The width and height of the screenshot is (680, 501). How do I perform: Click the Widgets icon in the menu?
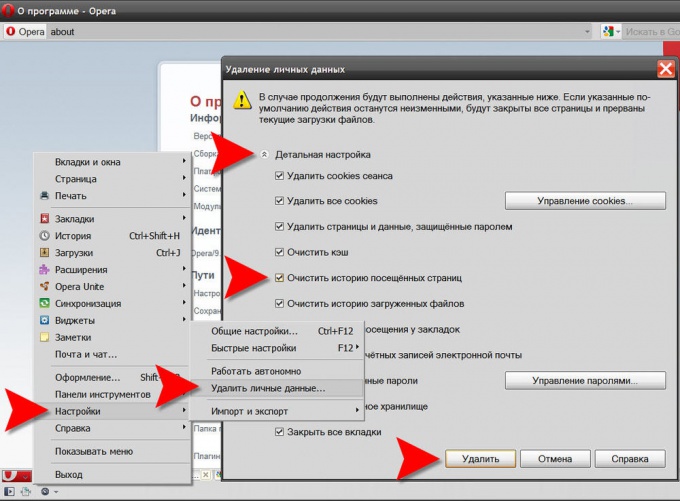point(44,321)
